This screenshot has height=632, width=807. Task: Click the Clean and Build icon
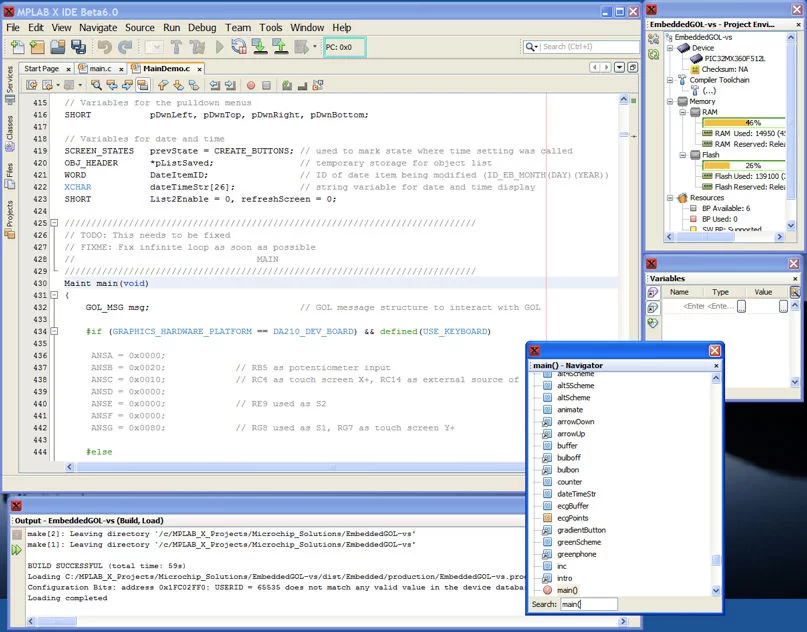coord(197,47)
